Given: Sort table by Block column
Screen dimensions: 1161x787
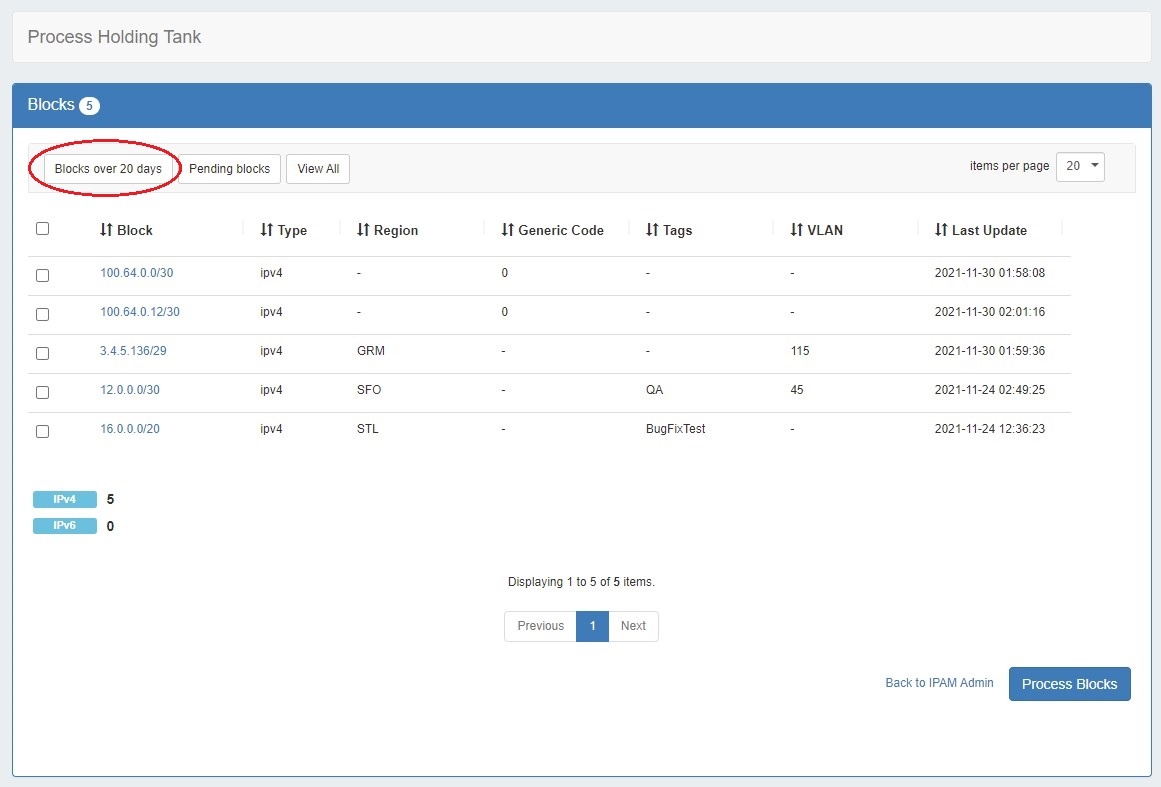Looking at the screenshot, I should [x=127, y=230].
